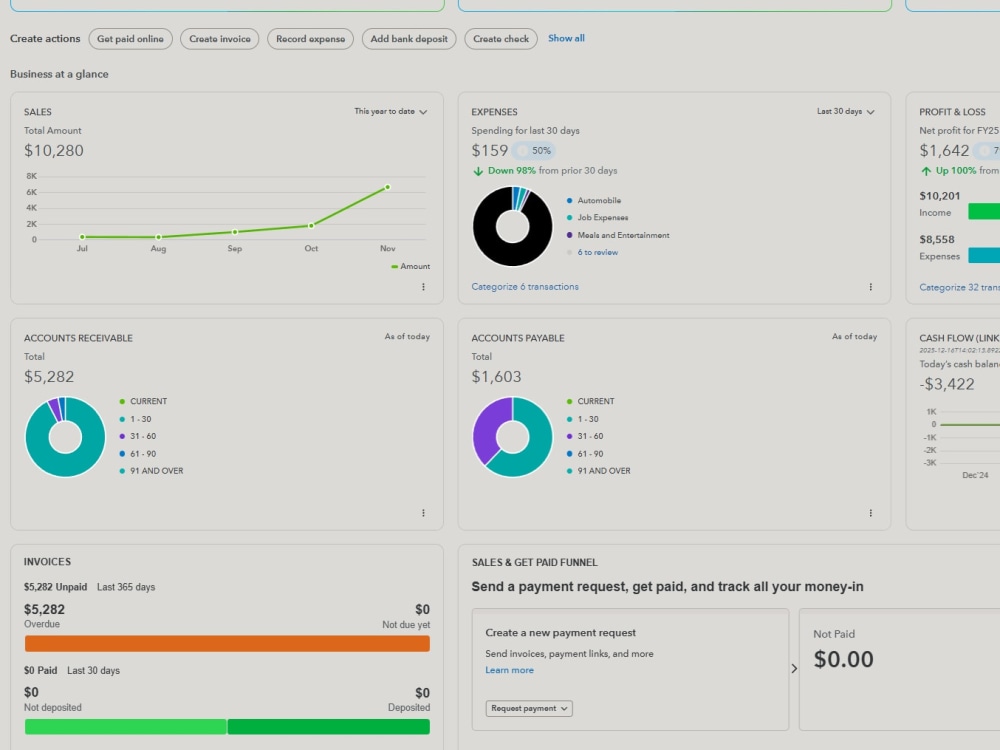Click the $1,603 Accounts Payable total
Screen dimensions: 1000x750
point(496,377)
